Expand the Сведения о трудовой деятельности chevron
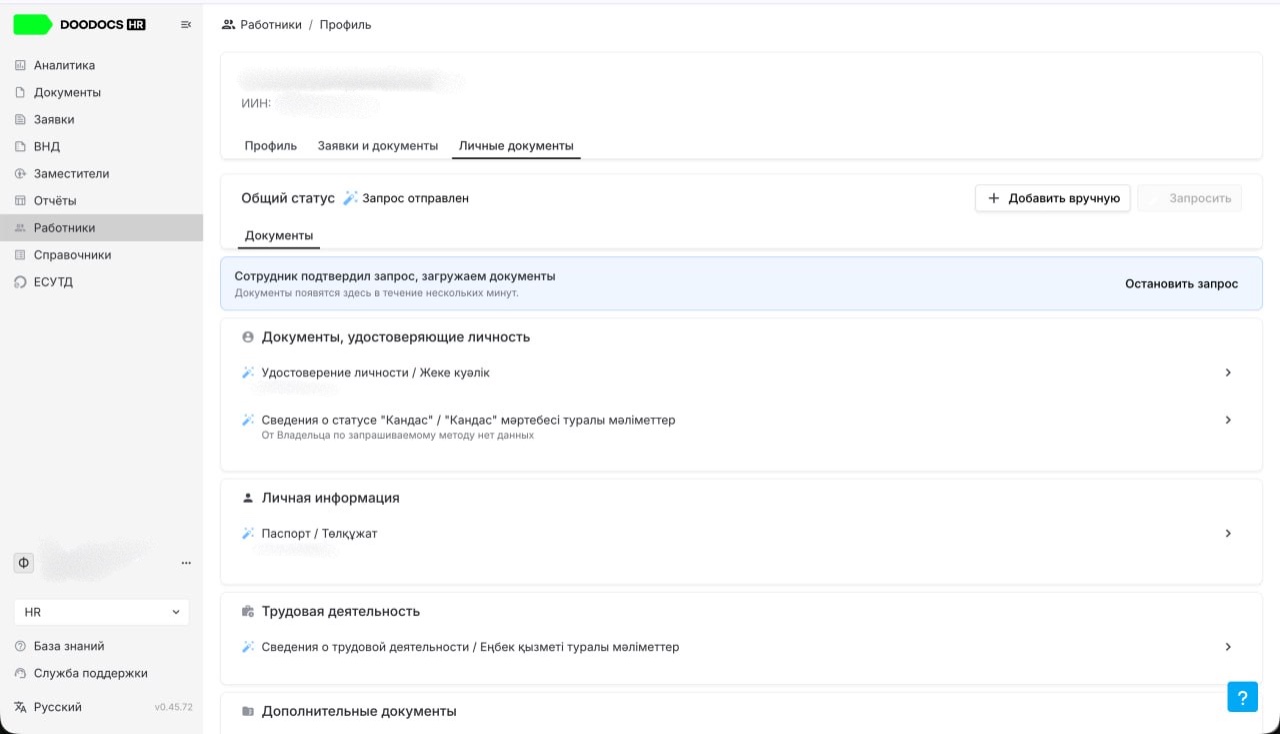This screenshot has width=1280, height=734. pyautogui.click(x=1228, y=647)
